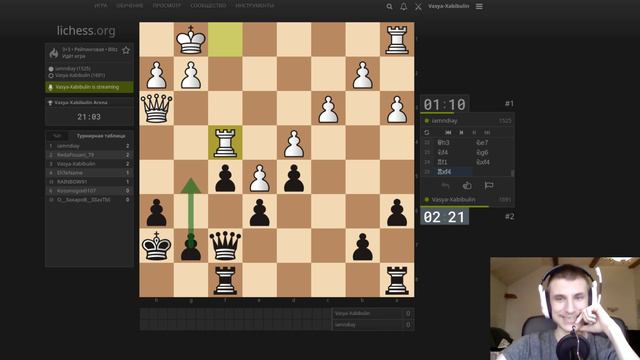Select the white rook on a1
640x360 pixels.
click(x=397, y=40)
